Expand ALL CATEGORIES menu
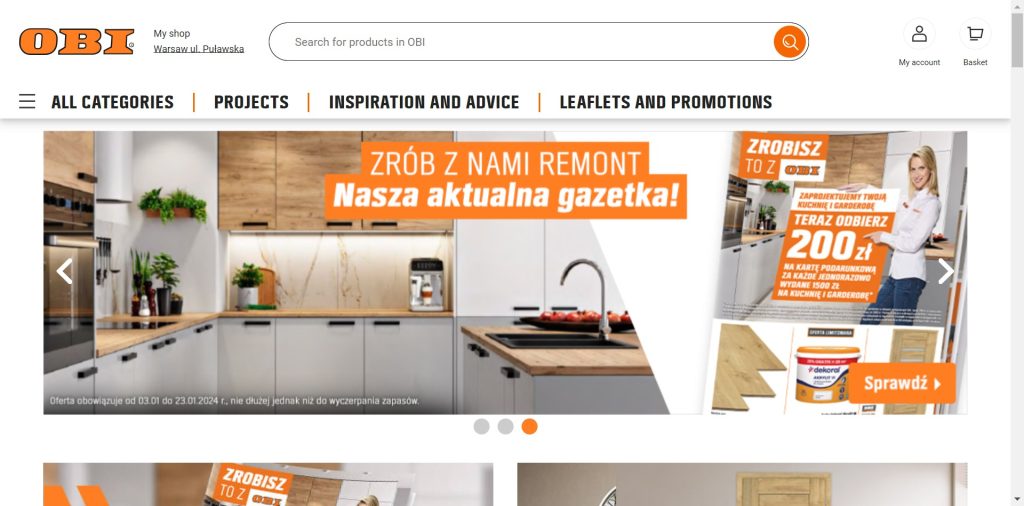 [112, 102]
